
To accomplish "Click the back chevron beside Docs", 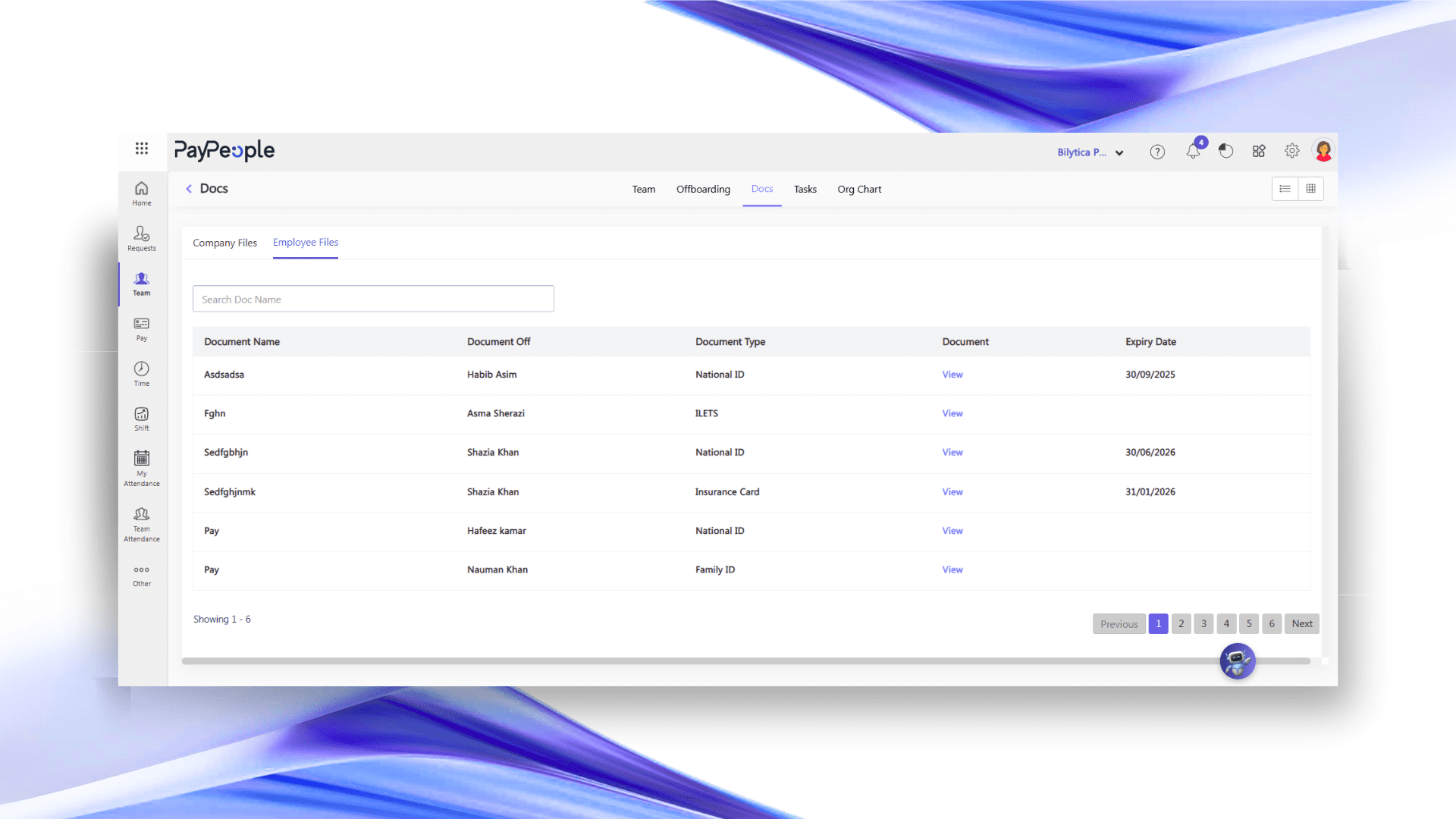I will 189,189.
